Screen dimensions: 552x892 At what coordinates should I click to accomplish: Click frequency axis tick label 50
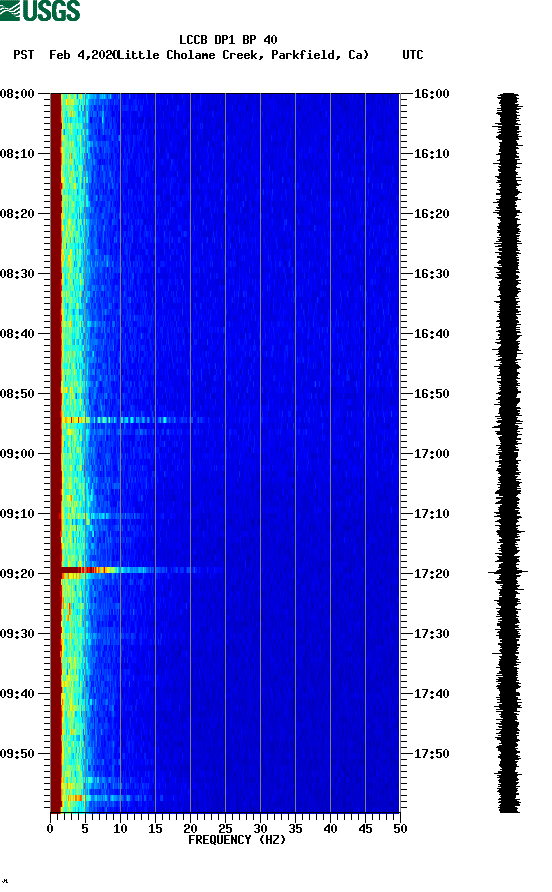(x=400, y=829)
